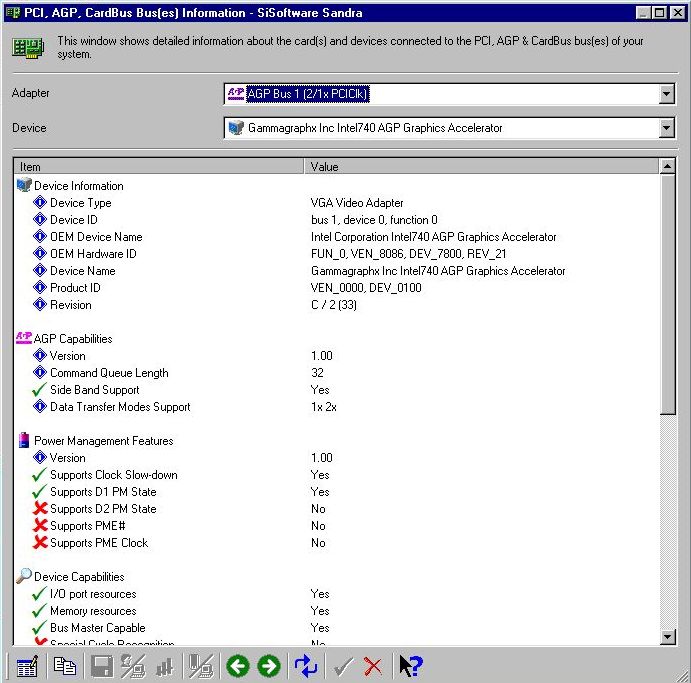Click the value 1x 2x
The width and height of the screenshot is (691, 683).
point(323,407)
